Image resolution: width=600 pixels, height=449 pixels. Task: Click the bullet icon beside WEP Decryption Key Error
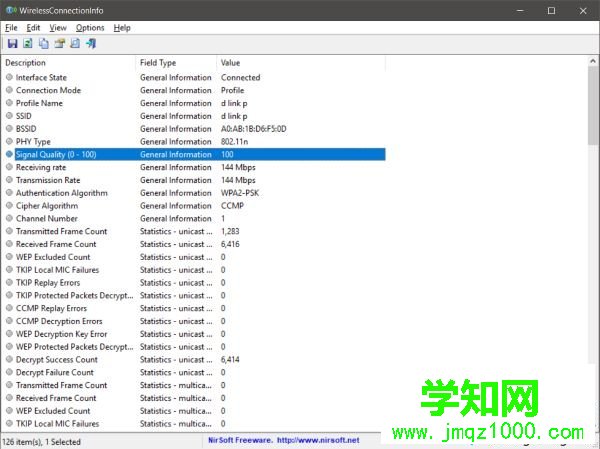click(10, 334)
